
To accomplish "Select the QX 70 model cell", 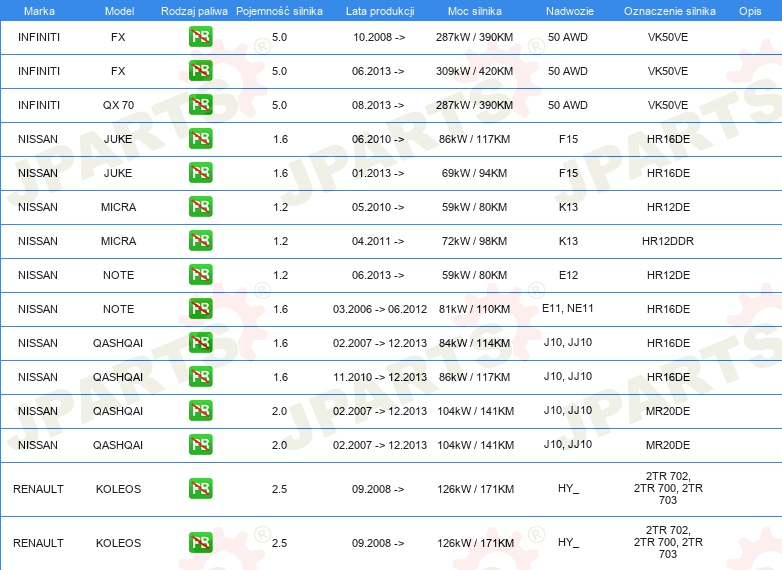I will point(118,105).
